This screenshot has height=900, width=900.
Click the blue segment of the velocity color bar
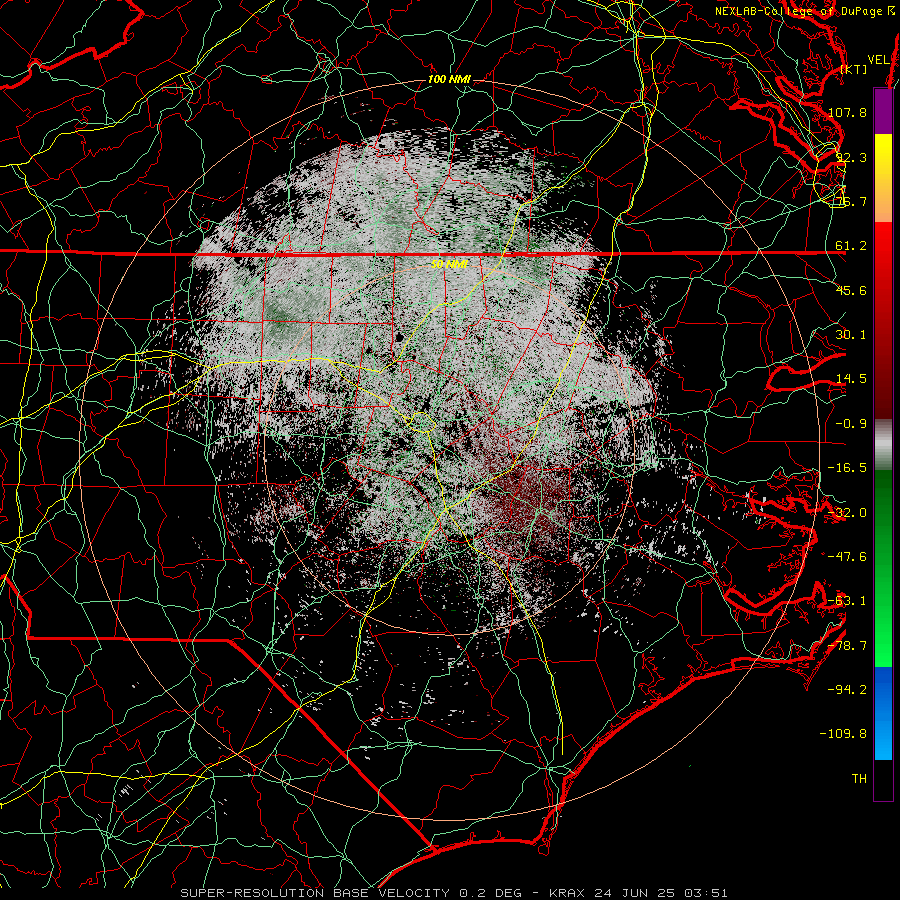point(883,713)
